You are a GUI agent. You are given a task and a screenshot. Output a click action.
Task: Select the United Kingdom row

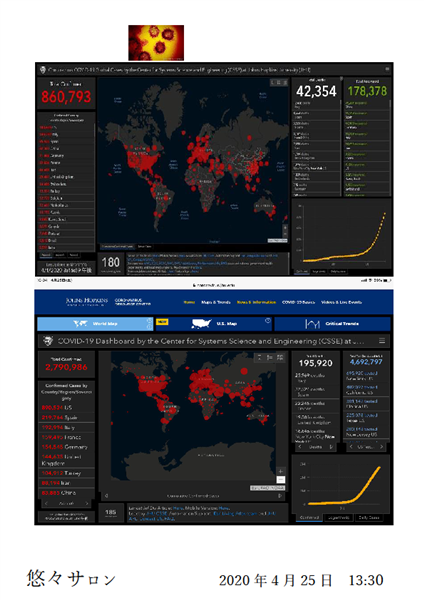point(66,460)
